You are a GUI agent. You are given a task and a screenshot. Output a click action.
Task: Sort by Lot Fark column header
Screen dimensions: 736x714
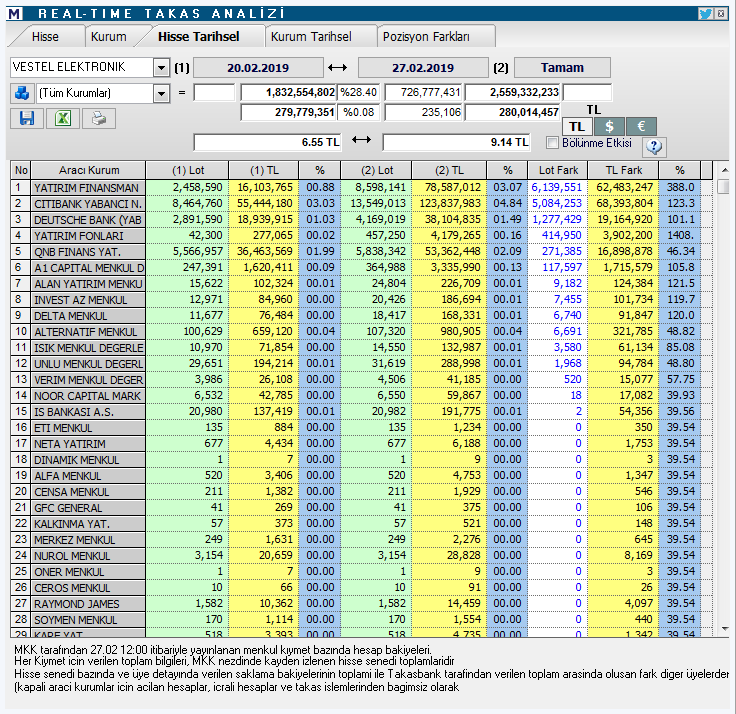tap(558, 170)
